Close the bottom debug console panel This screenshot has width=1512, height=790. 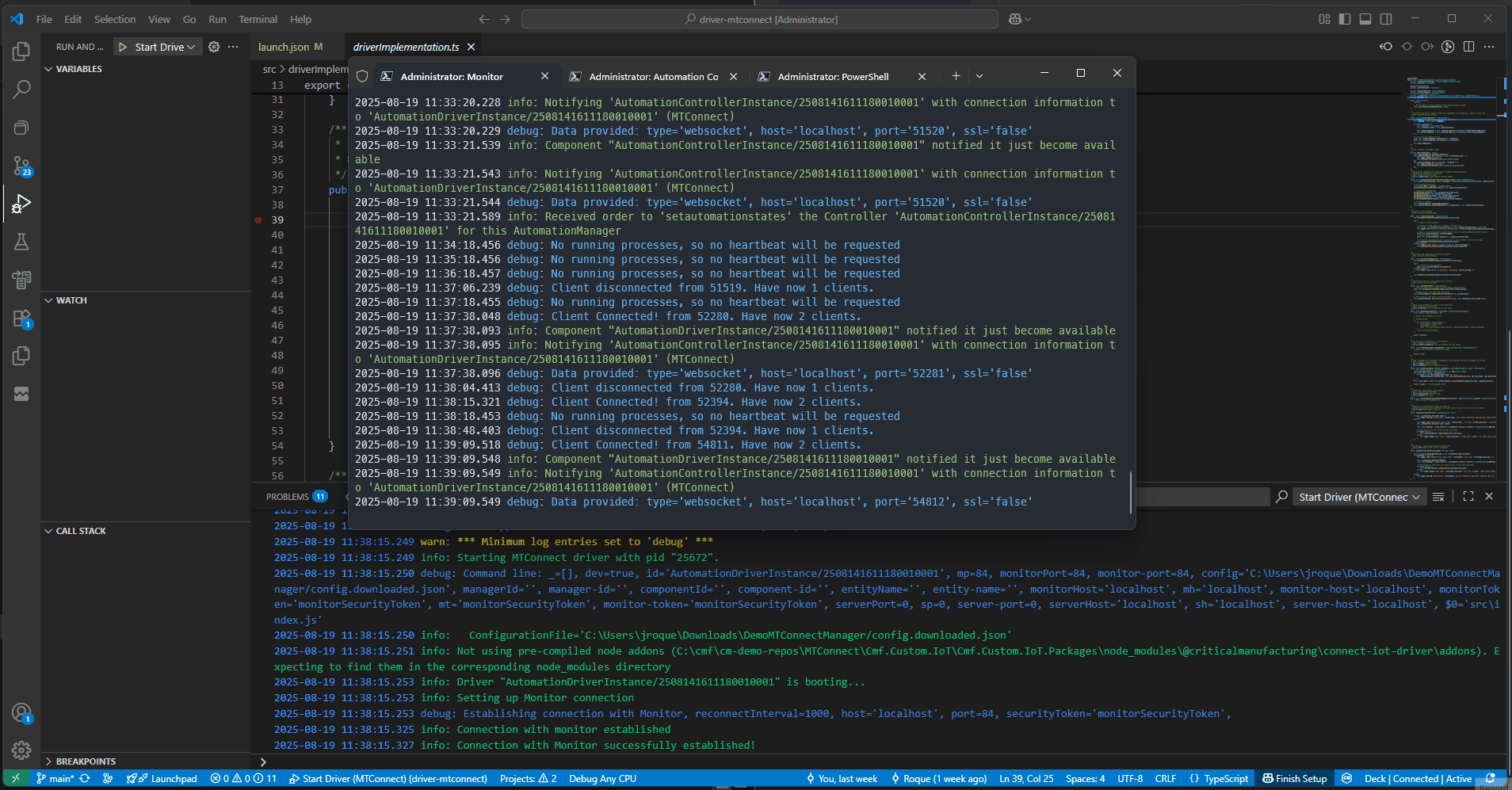click(1489, 496)
